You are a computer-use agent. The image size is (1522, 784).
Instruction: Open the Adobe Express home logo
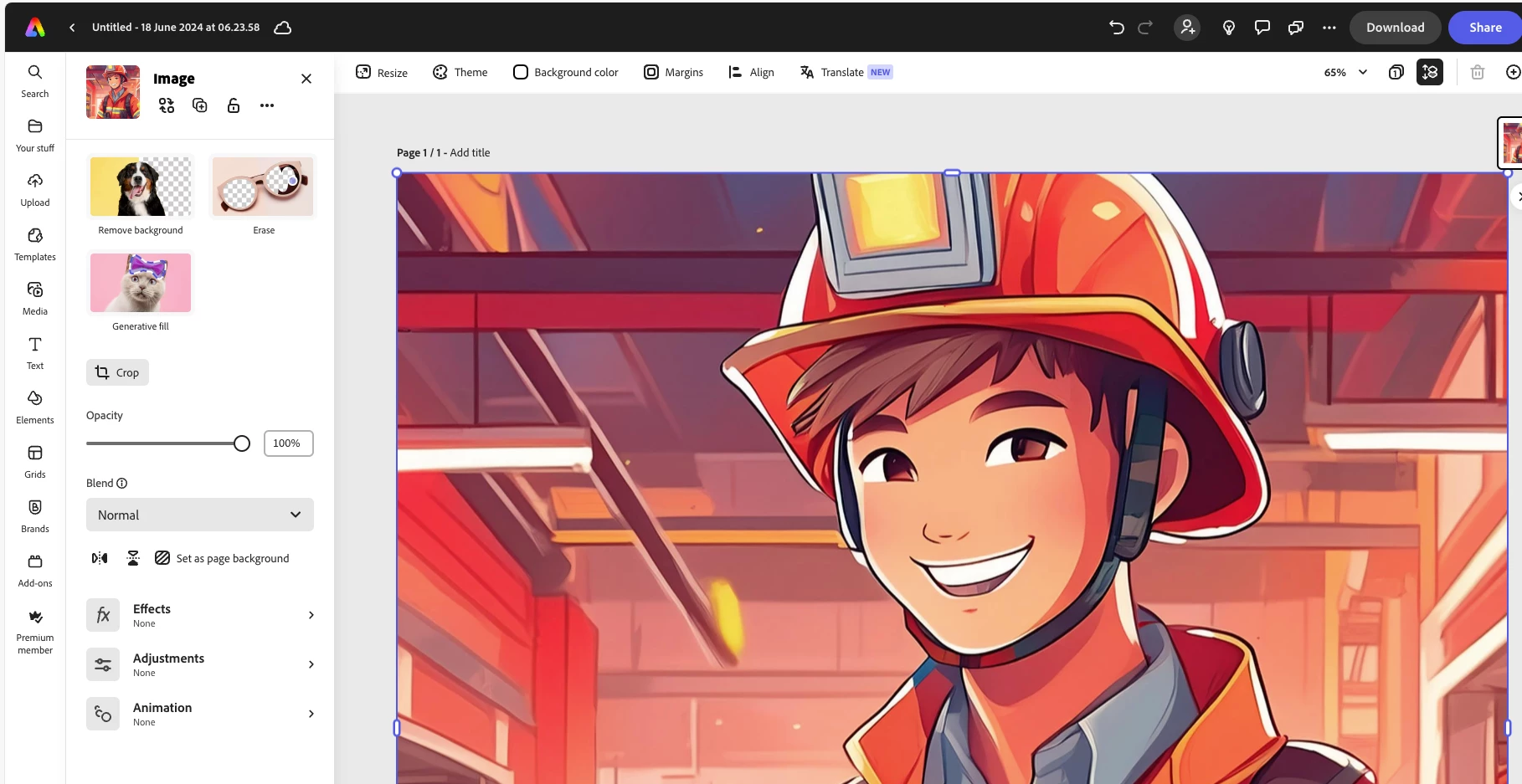coord(35,28)
